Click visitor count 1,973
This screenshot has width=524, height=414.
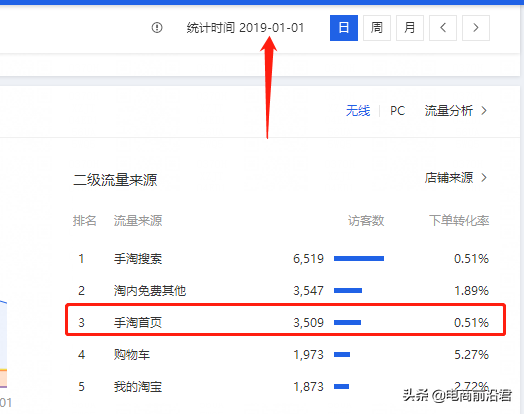[x=308, y=354]
